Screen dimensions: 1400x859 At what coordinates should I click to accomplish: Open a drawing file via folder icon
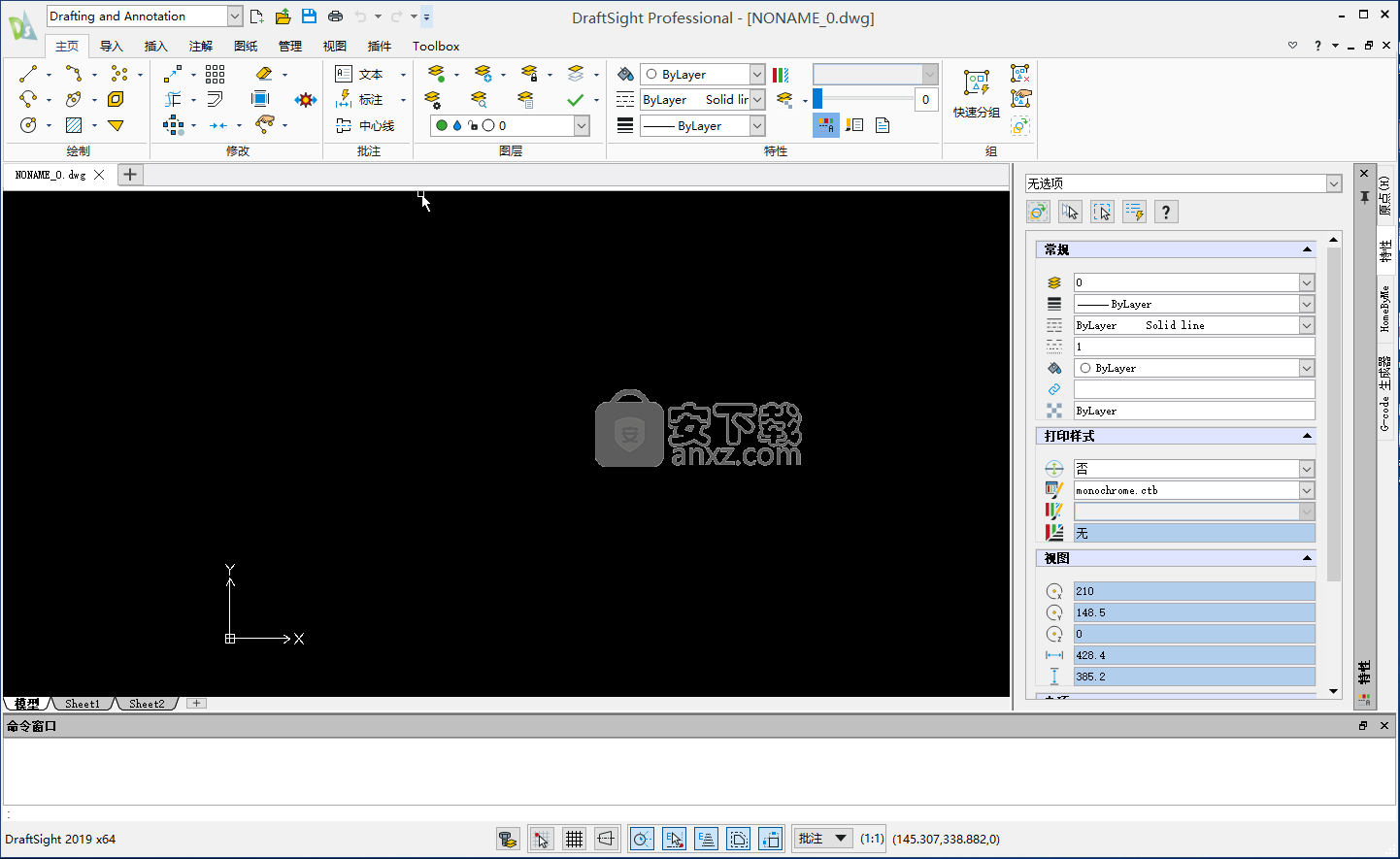283,17
